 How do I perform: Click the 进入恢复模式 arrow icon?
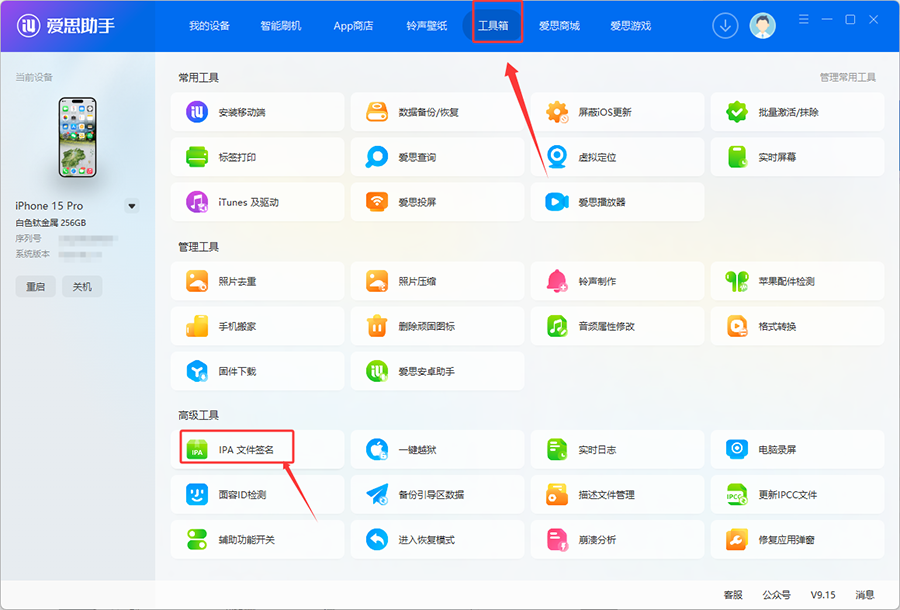coord(377,539)
